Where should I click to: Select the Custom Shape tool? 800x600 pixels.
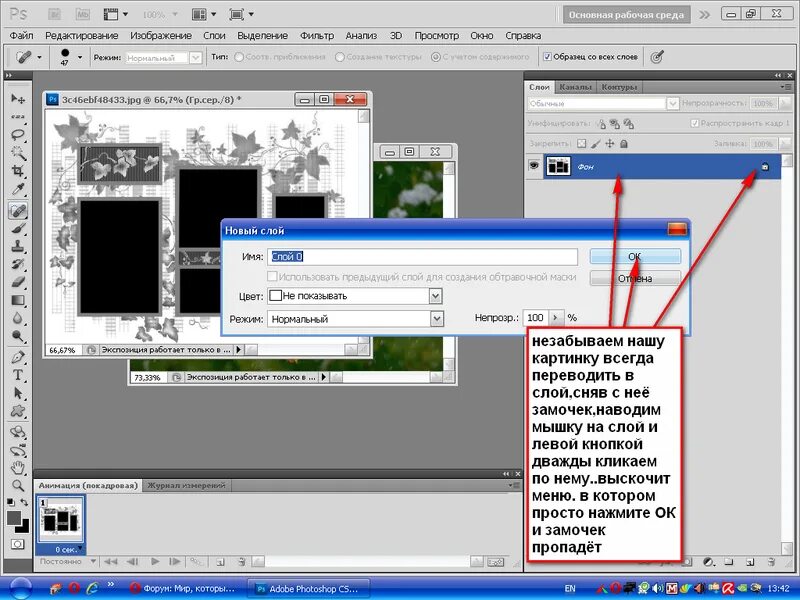(18, 411)
